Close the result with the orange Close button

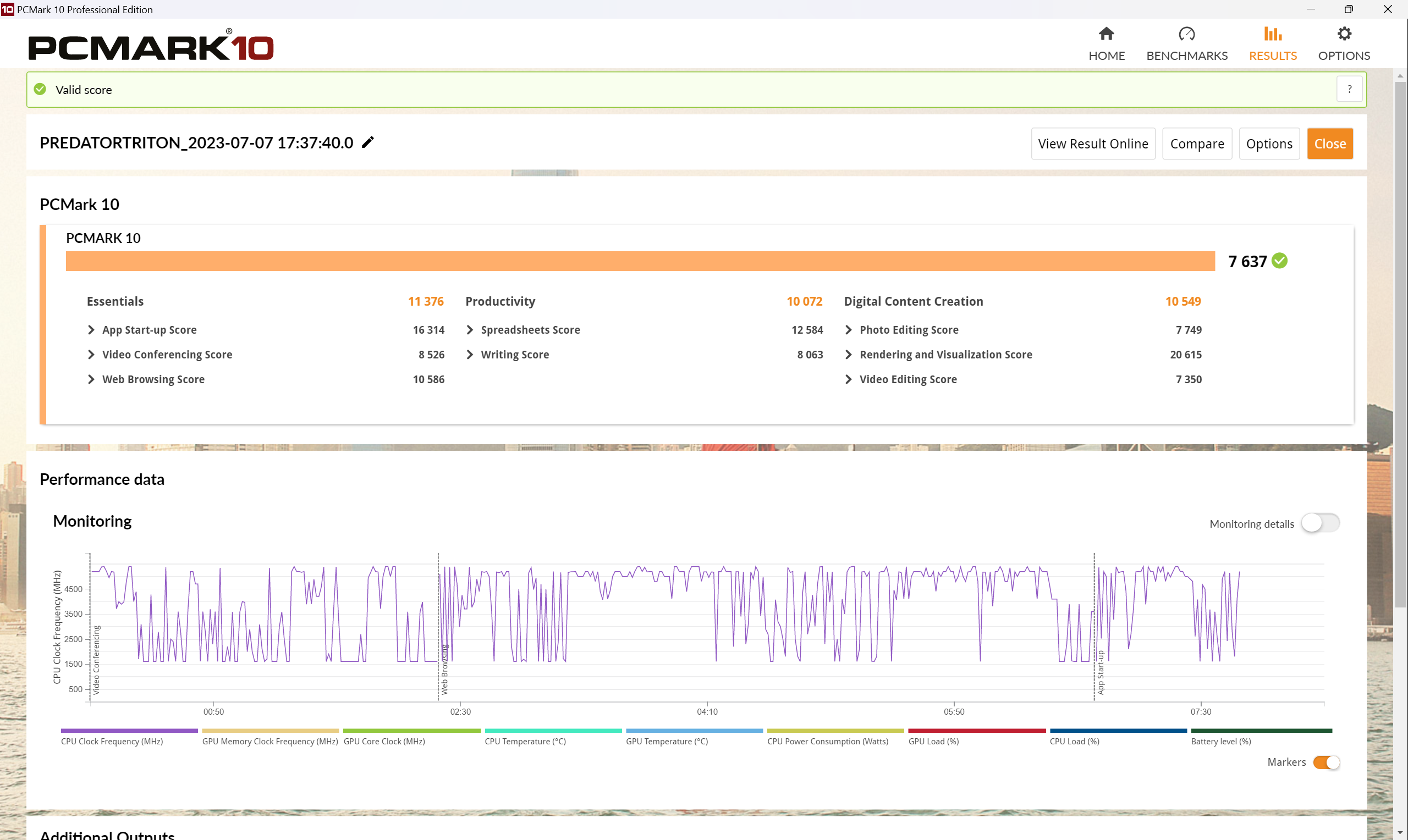[x=1330, y=144]
